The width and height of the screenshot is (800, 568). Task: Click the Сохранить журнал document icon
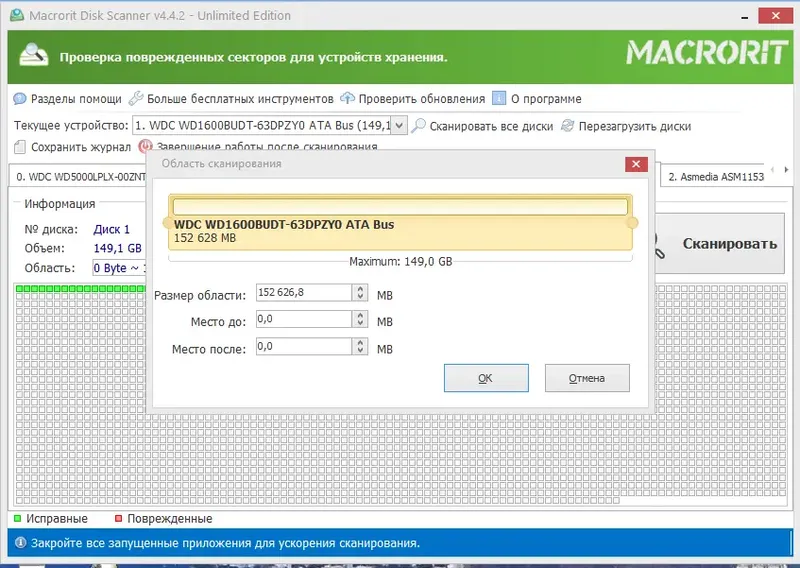coord(20,147)
